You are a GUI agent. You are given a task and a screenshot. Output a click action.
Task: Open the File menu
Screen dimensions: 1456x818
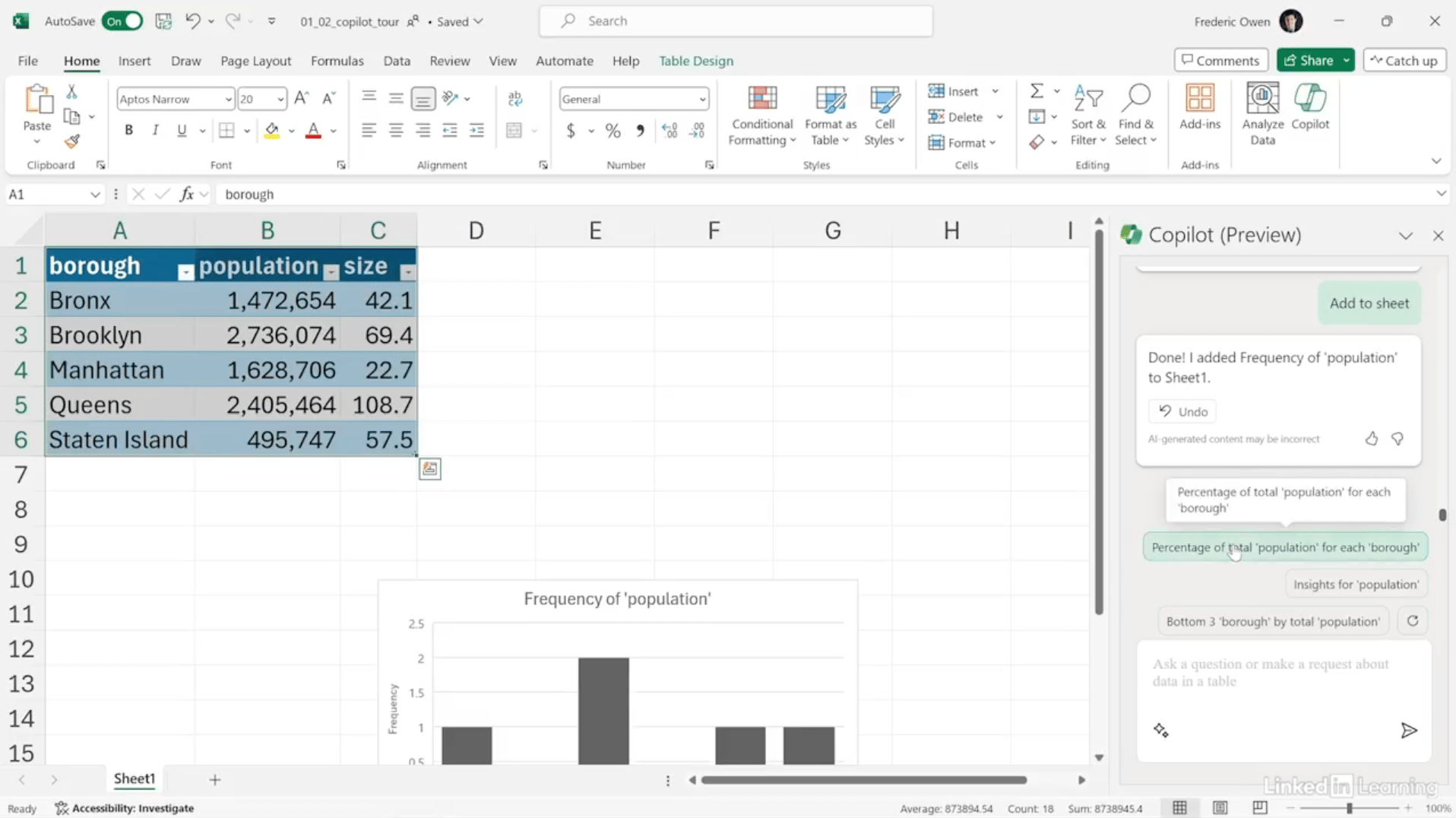click(27, 61)
